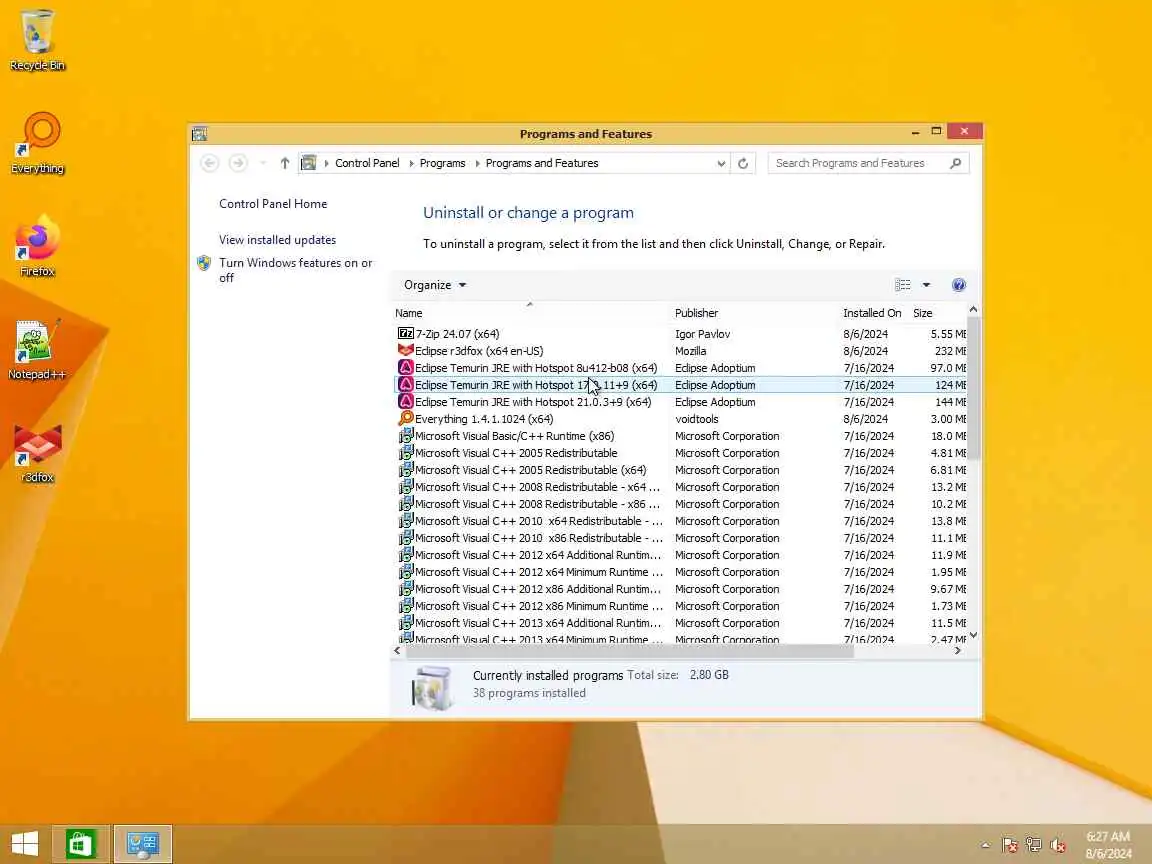Select Temurin JRE 8u412-b08 entry
The width and height of the screenshot is (1152, 864).
click(680, 368)
